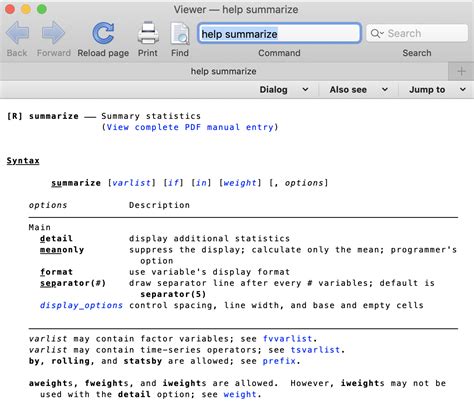Click the 'detail' option text
The image size is (474, 417).
56,239
